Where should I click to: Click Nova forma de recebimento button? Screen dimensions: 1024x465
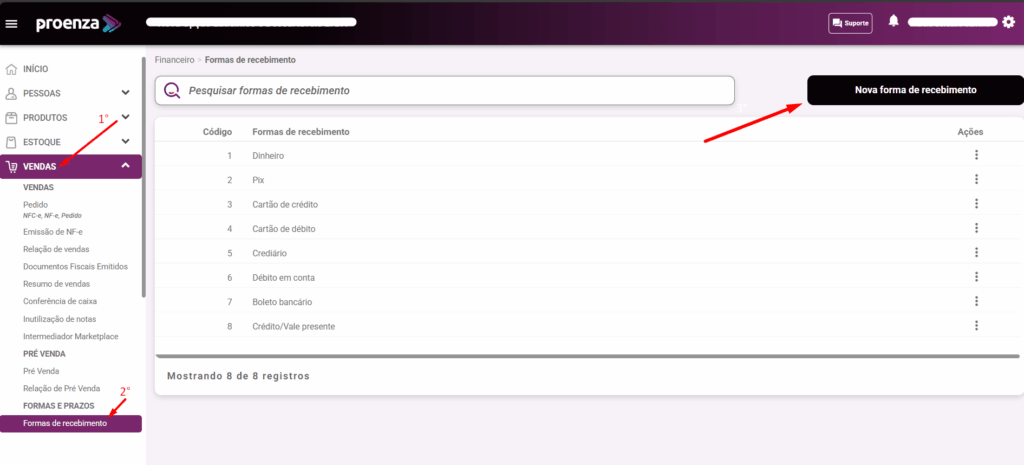(914, 90)
